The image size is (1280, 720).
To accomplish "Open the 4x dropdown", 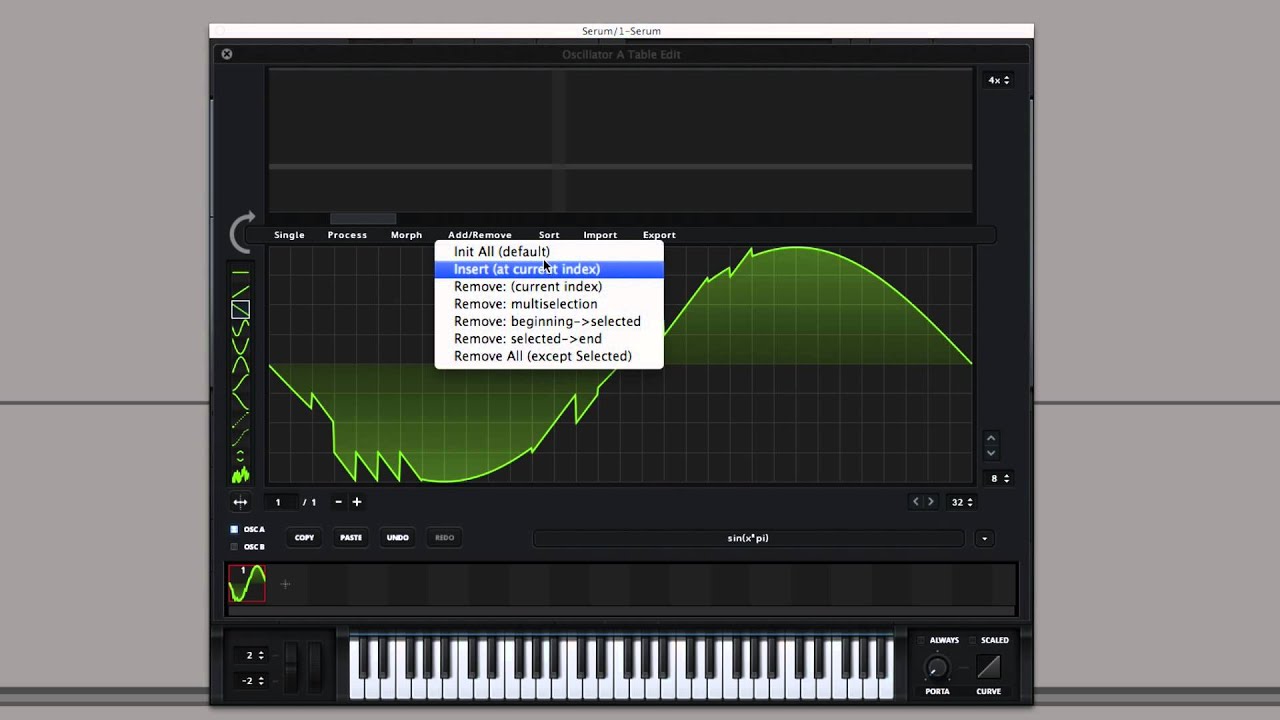I will [998, 80].
